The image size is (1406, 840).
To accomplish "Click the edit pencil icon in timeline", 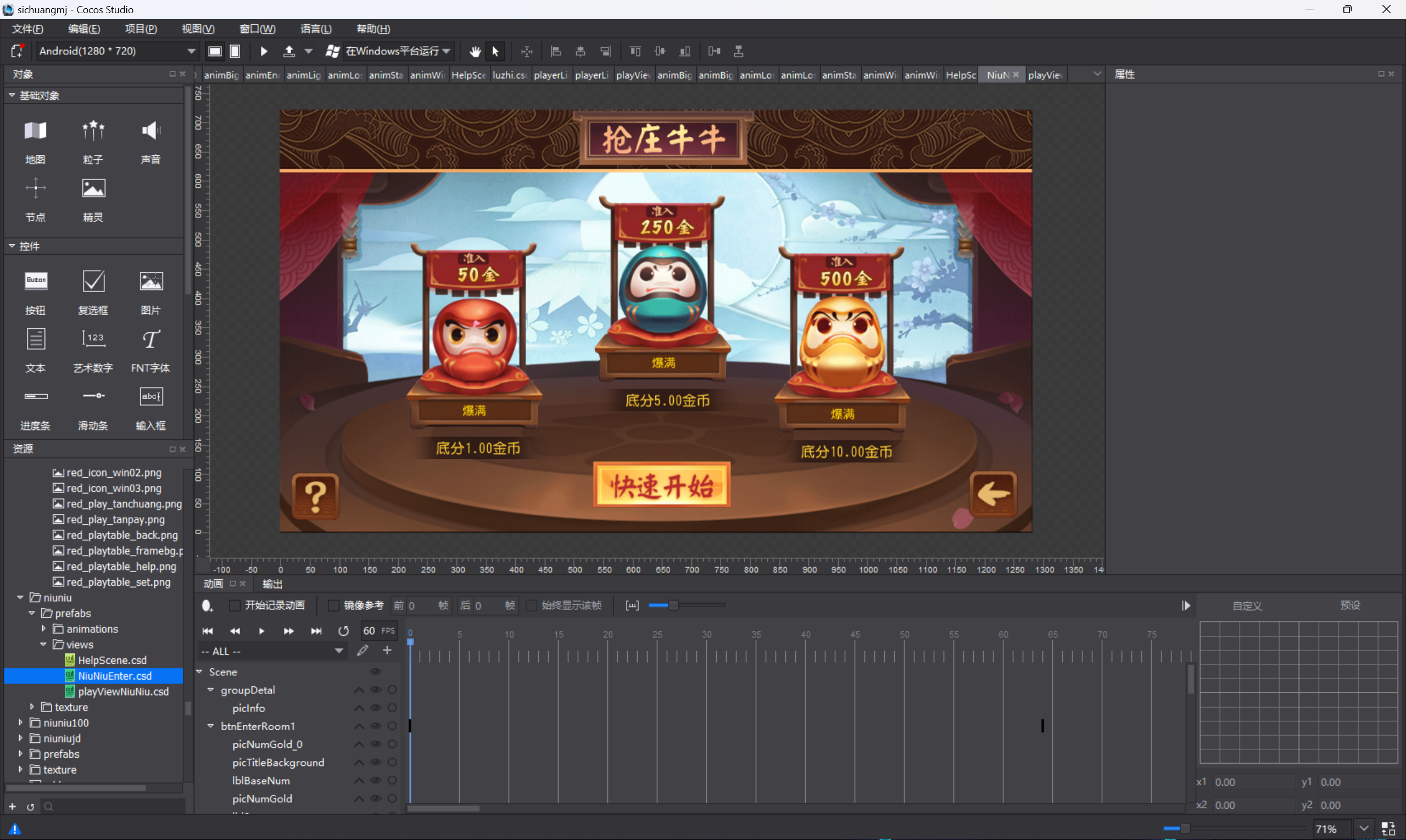I will coord(362,651).
